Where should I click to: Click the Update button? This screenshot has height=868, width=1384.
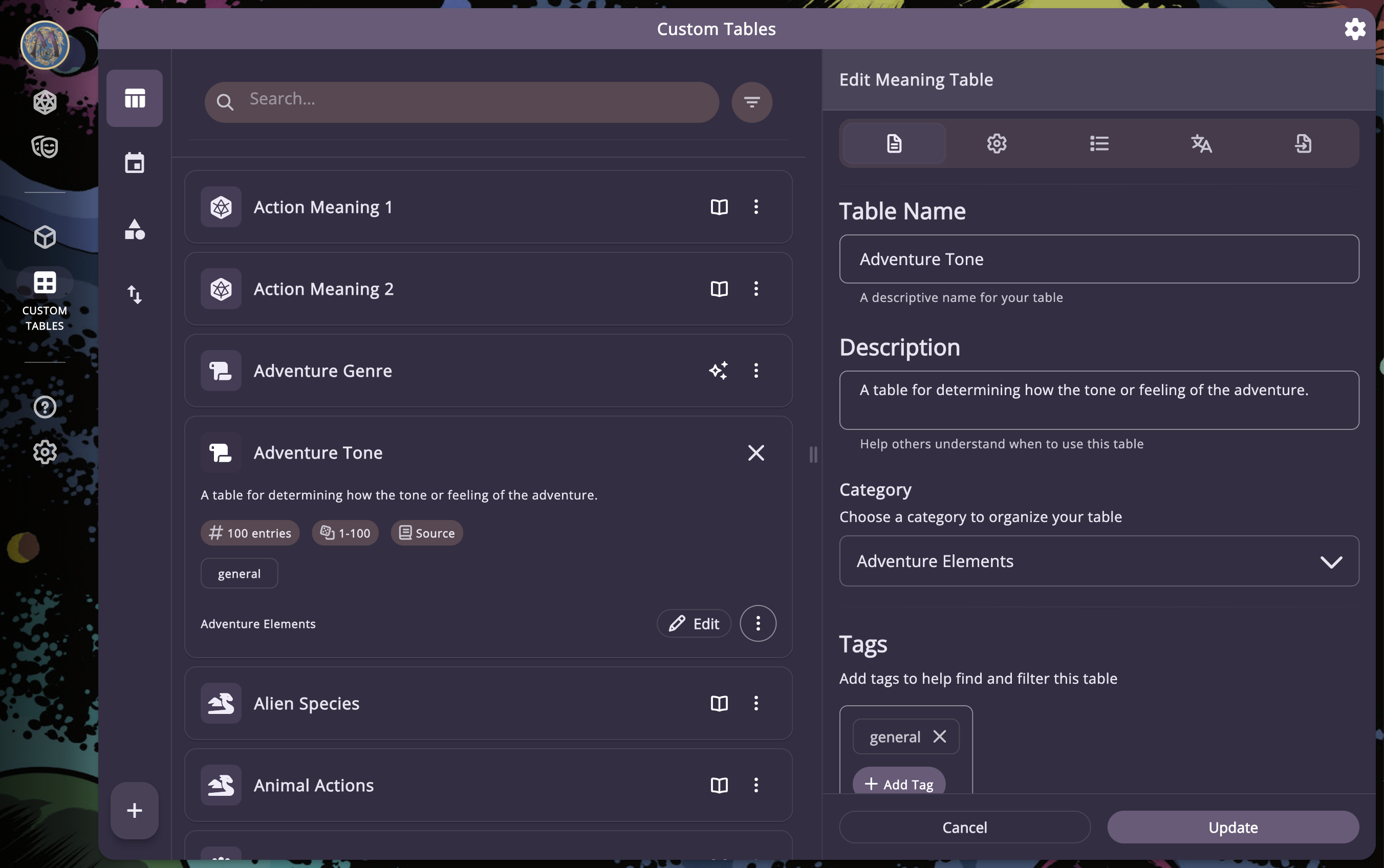(x=1232, y=827)
